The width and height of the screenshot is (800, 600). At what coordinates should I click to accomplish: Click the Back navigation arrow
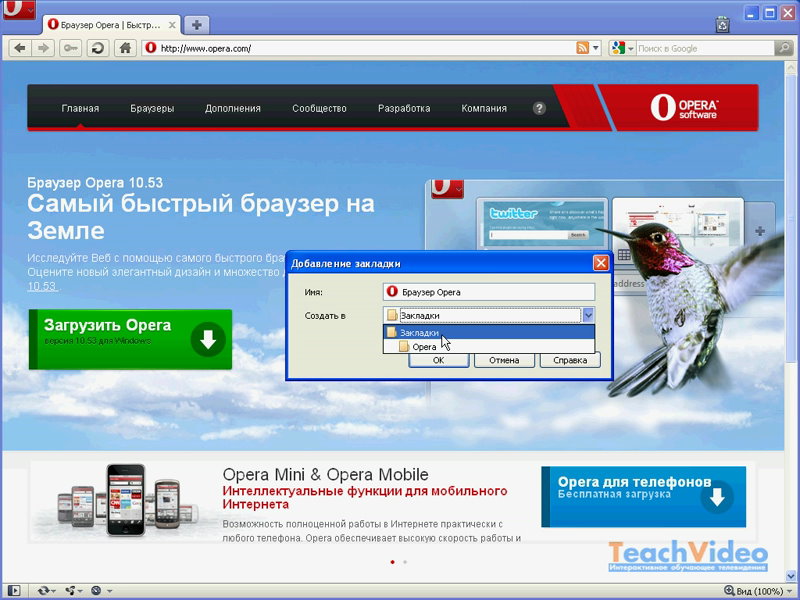click(18, 47)
